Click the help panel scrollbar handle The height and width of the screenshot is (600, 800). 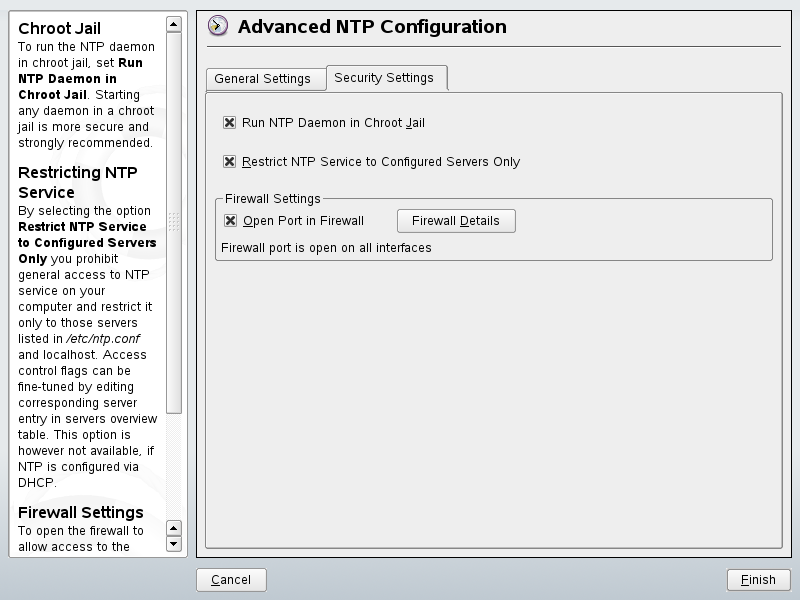click(174, 222)
